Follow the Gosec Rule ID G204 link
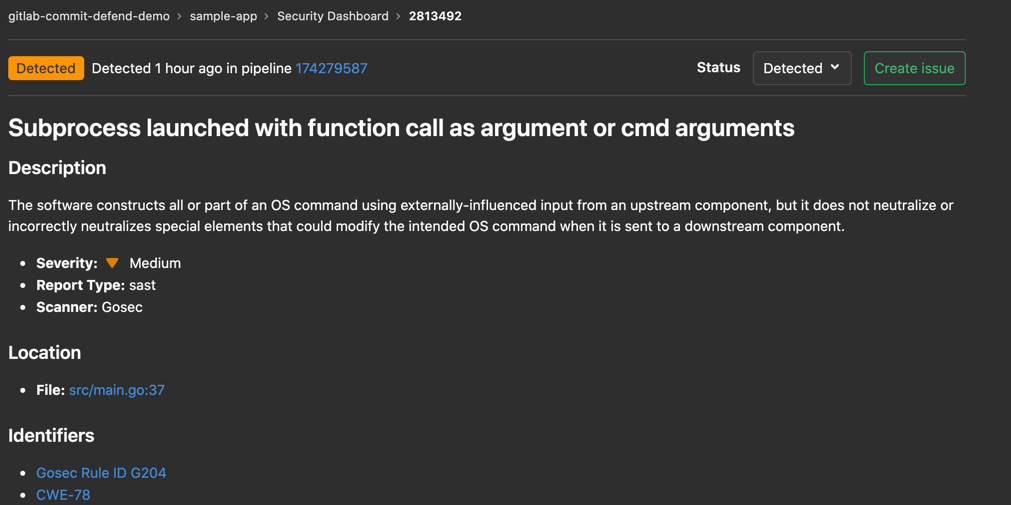The image size is (1011, 505). tap(101, 473)
